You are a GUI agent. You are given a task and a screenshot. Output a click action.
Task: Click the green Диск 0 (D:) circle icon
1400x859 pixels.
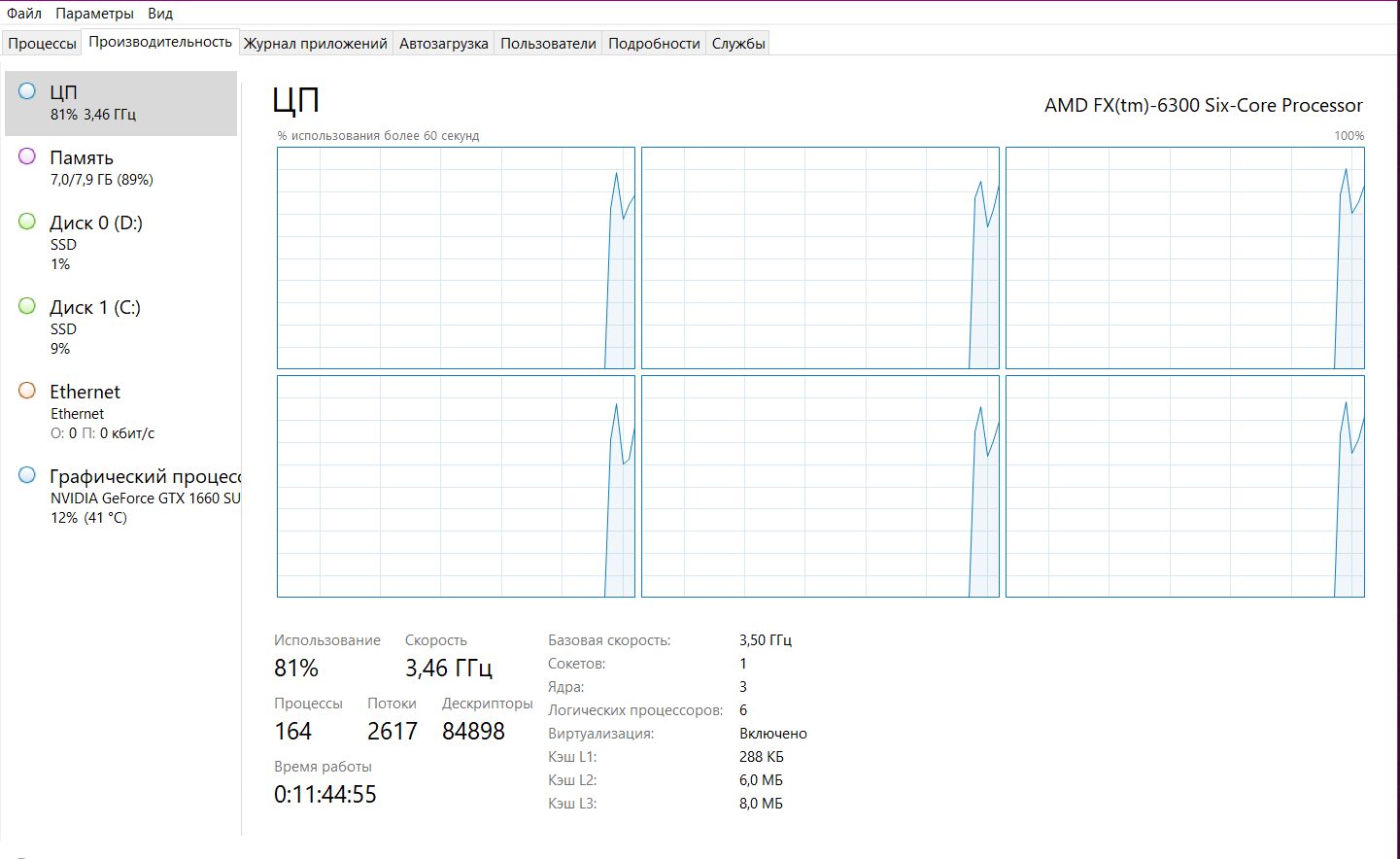pyautogui.click(x=27, y=222)
